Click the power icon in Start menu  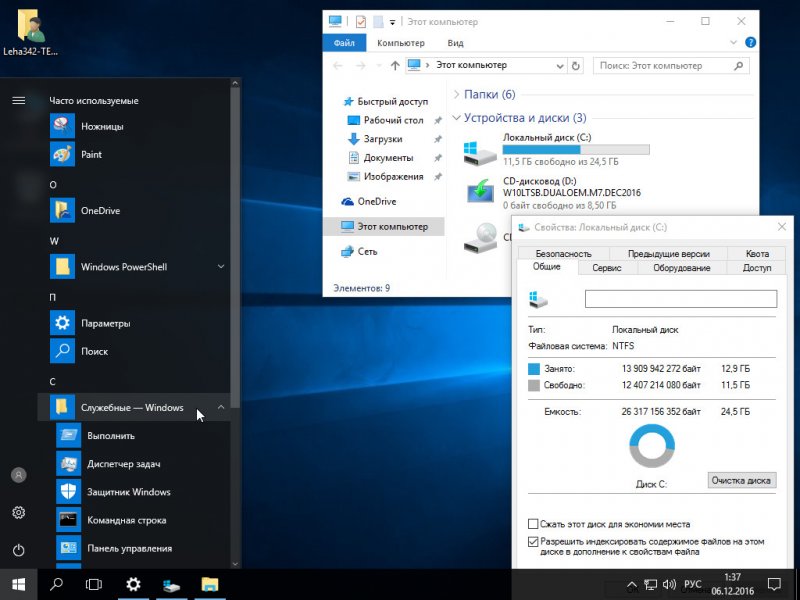[18, 550]
